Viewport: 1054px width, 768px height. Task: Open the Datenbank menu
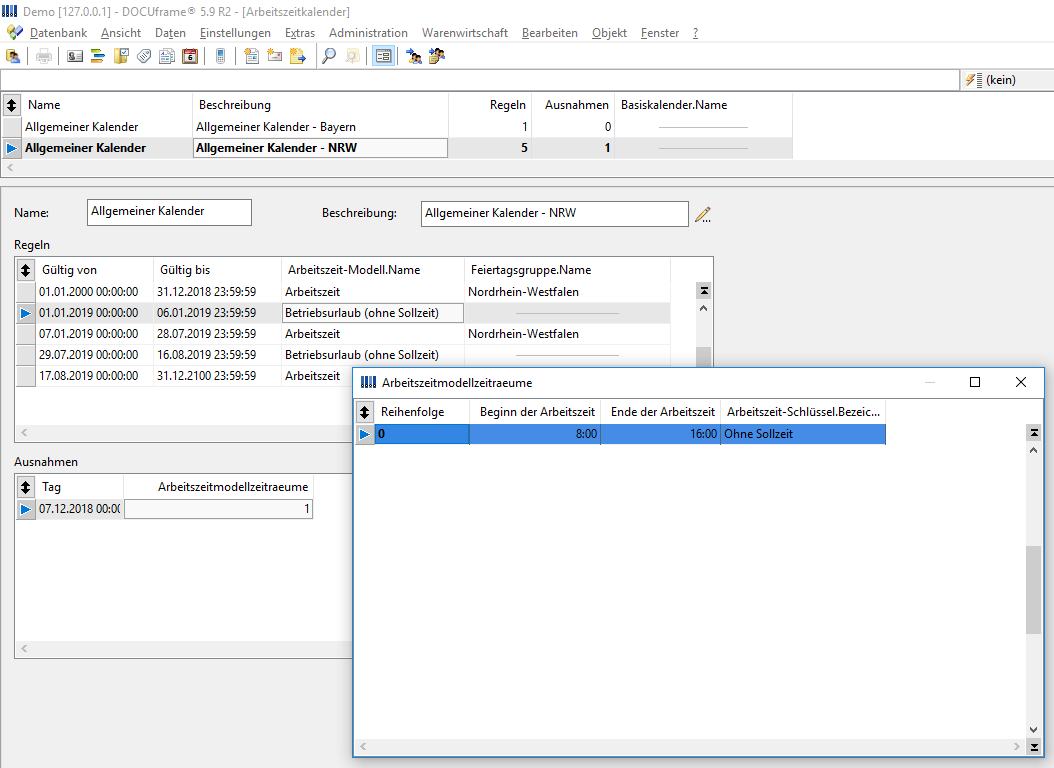[x=58, y=33]
